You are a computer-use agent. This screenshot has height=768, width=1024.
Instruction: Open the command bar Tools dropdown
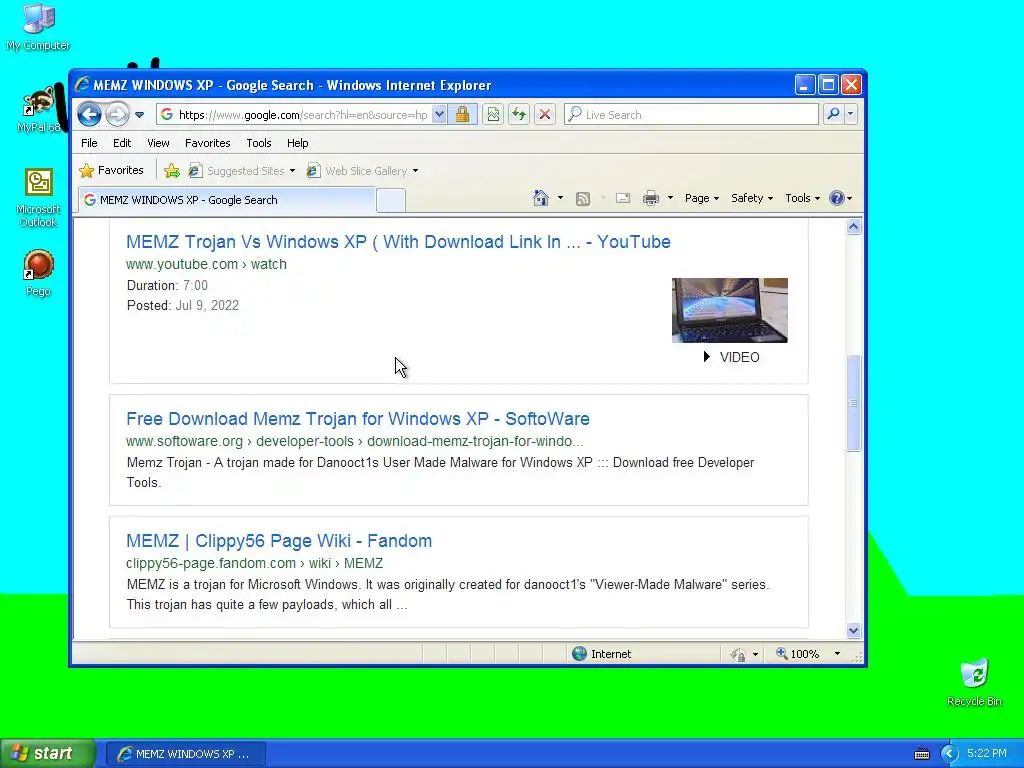[802, 198]
